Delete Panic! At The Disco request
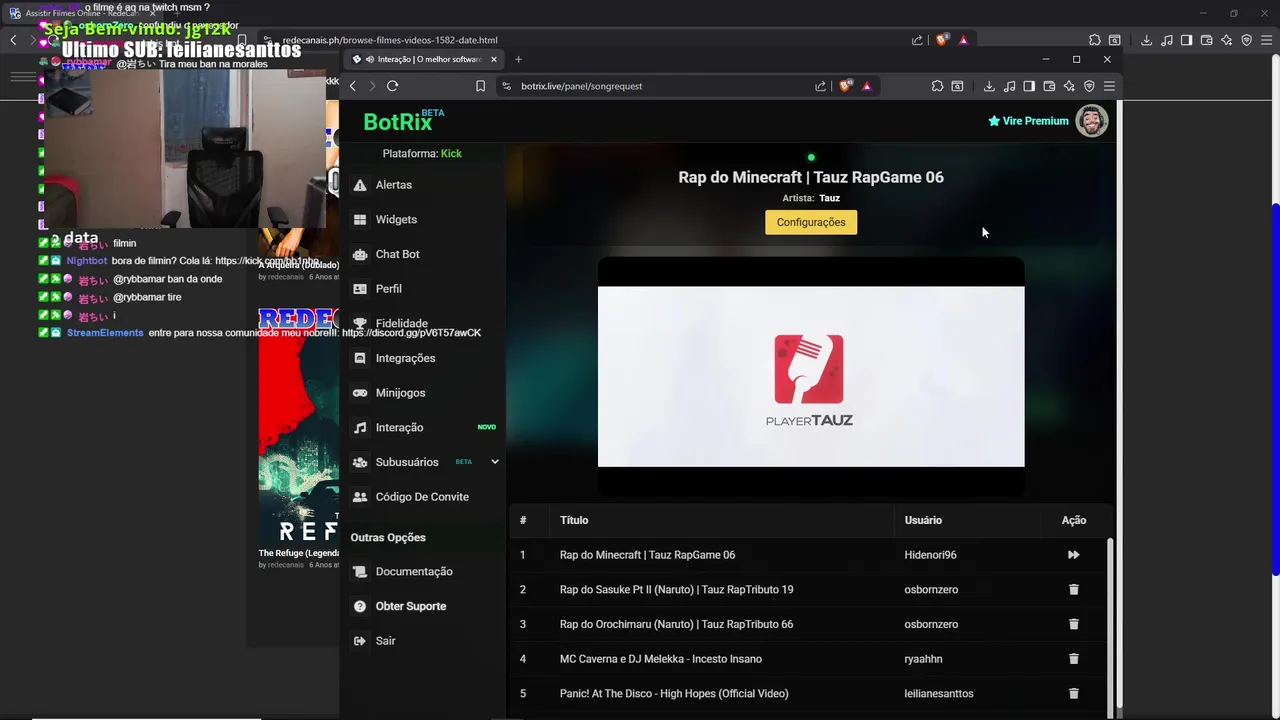 pos(1073,693)
